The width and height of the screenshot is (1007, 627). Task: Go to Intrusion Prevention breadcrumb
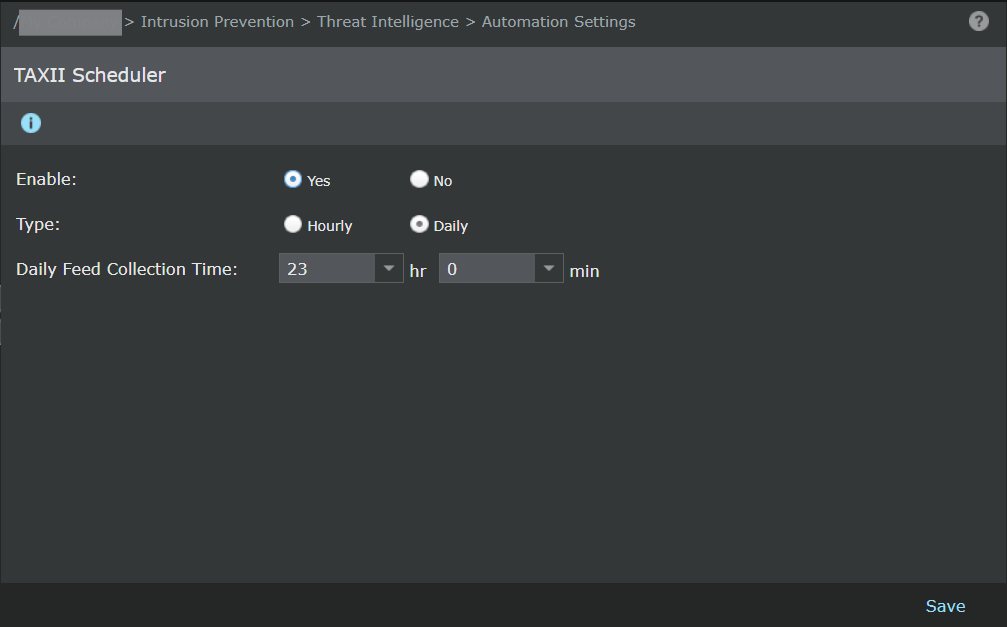coord(217,22)
